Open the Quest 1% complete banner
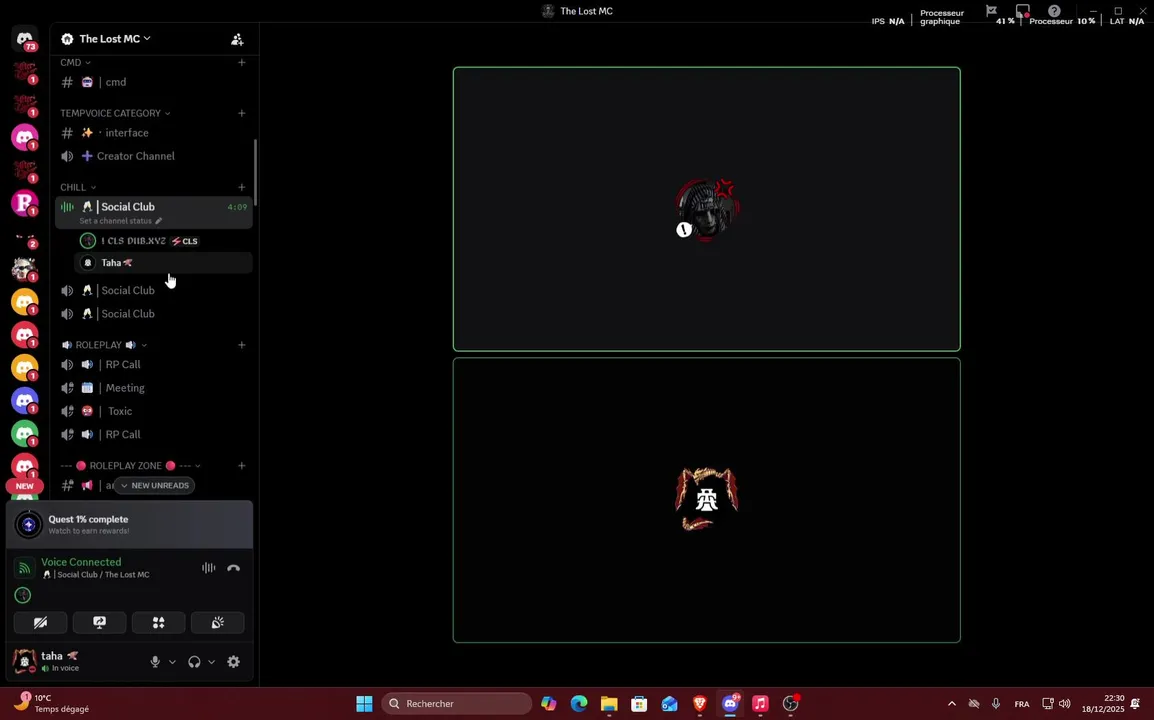Screen dimensions: 1154x720 tap(130, 524)
